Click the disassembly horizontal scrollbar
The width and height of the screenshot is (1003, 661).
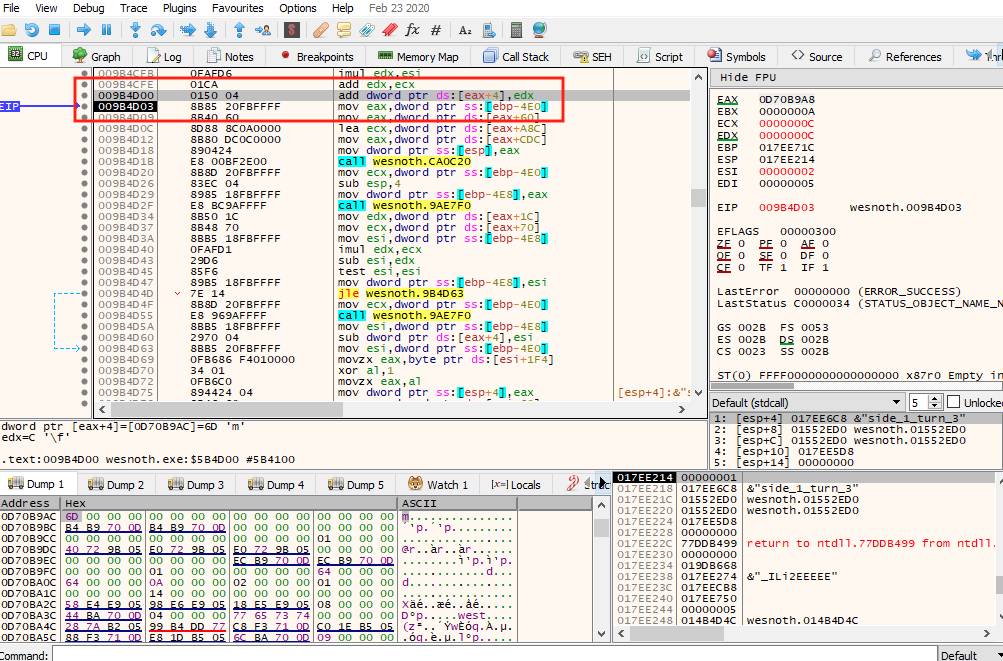[x=389, y=410]
